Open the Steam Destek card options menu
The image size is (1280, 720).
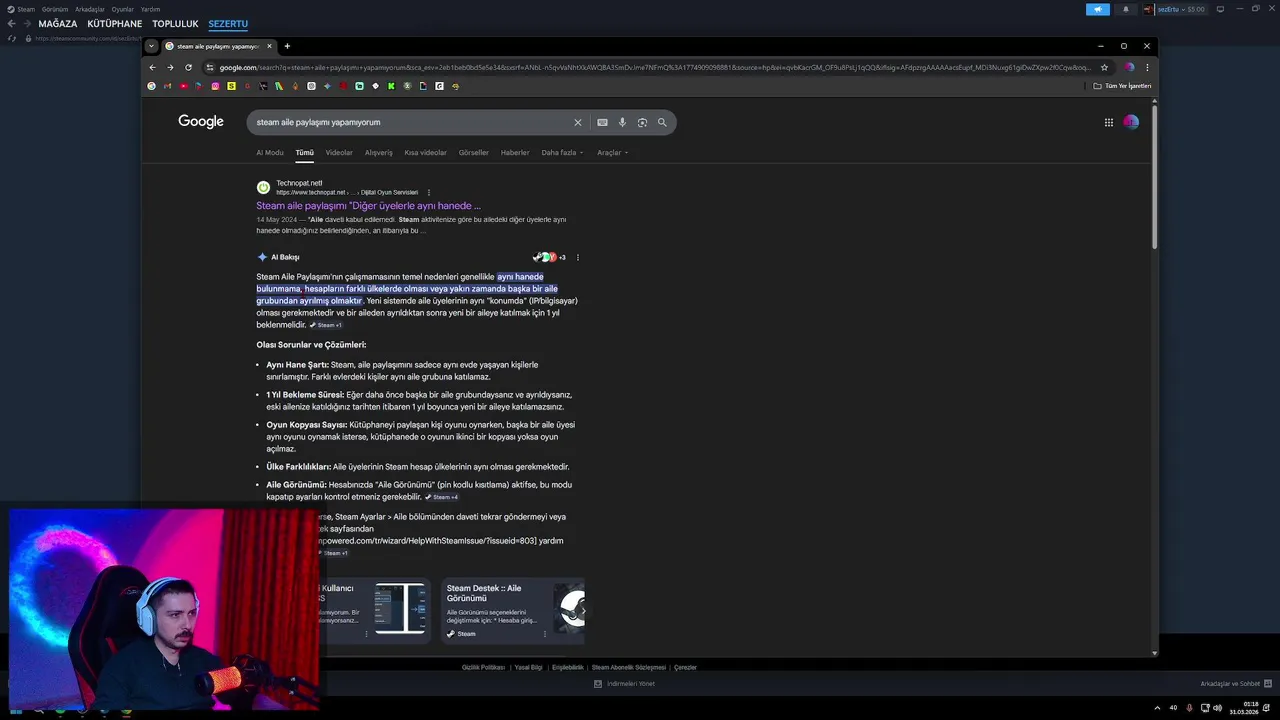(x=545, y=633)
